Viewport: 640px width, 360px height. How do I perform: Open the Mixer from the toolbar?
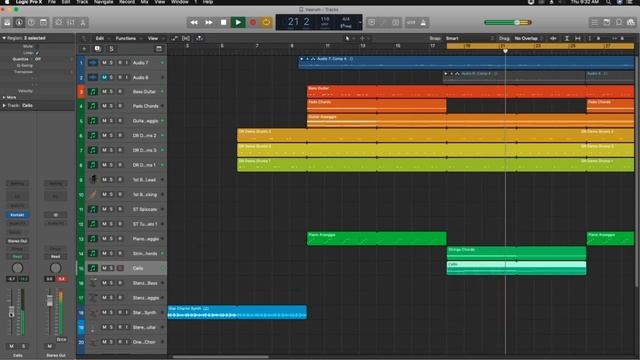[71, 22]
